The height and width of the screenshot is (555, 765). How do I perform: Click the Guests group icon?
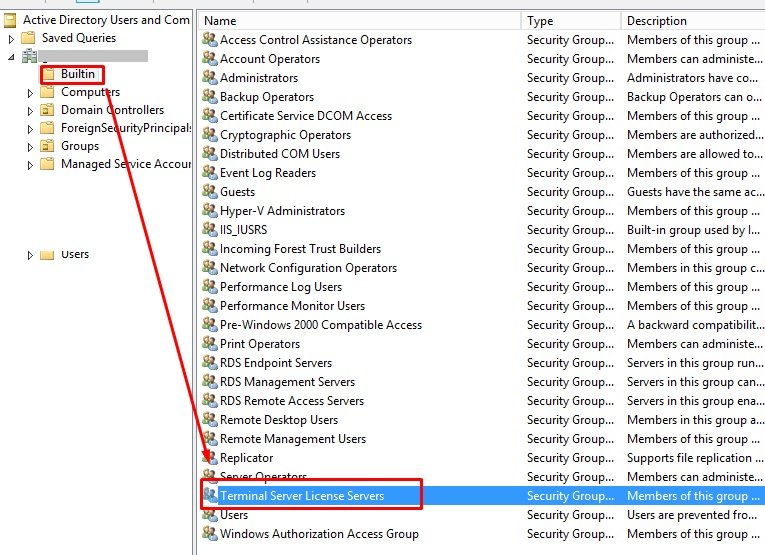tap(209, 192)
